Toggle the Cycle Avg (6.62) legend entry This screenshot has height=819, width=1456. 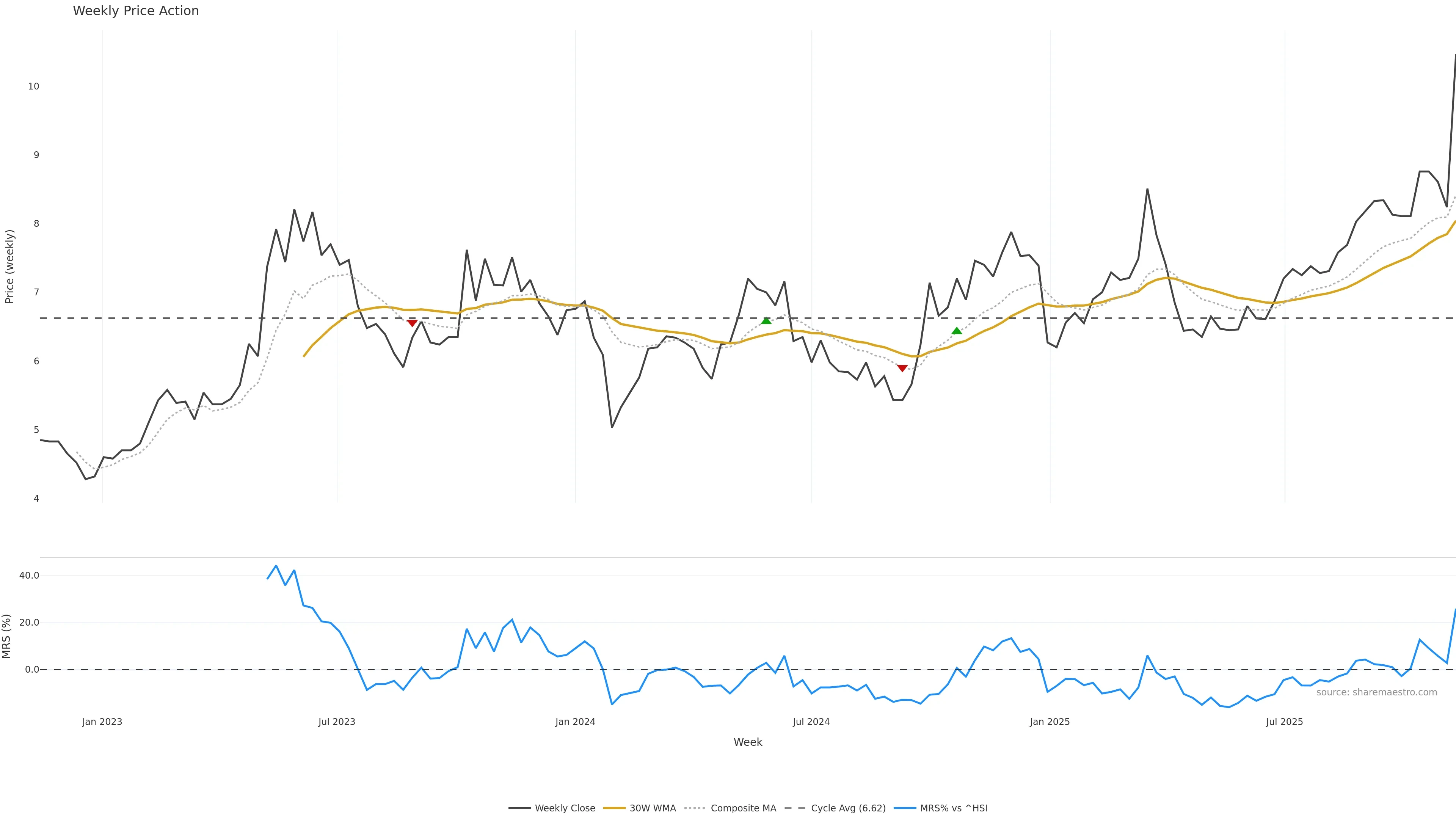click(x=848, y=808)
